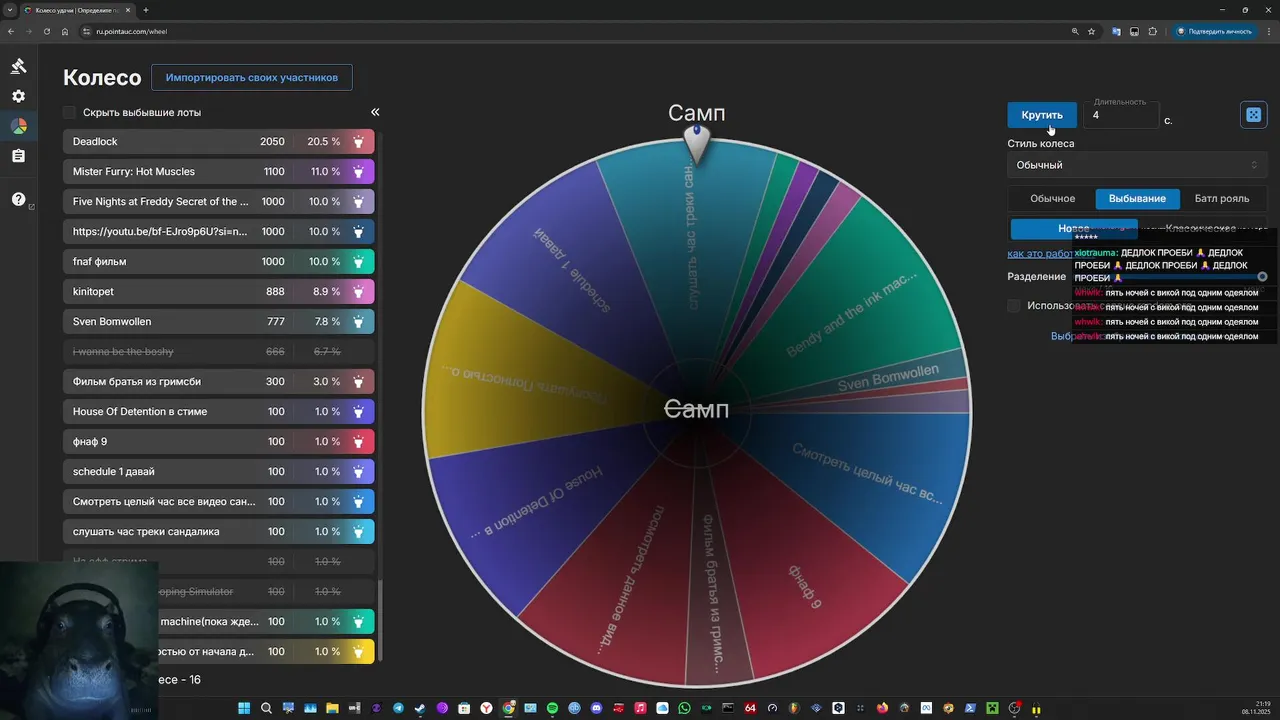
Task: Click highlight icon for Five Nights at Freddy row
Action: [x=359, y=202]
